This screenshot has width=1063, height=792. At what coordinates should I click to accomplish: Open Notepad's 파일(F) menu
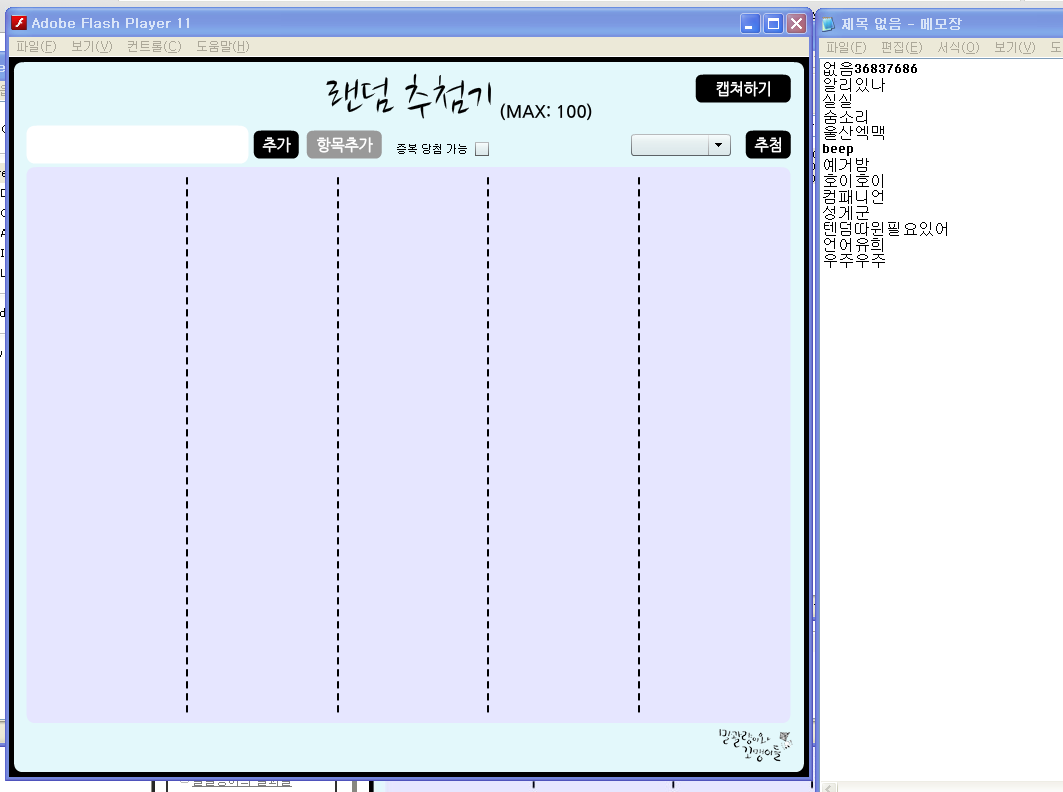(846, 47)
